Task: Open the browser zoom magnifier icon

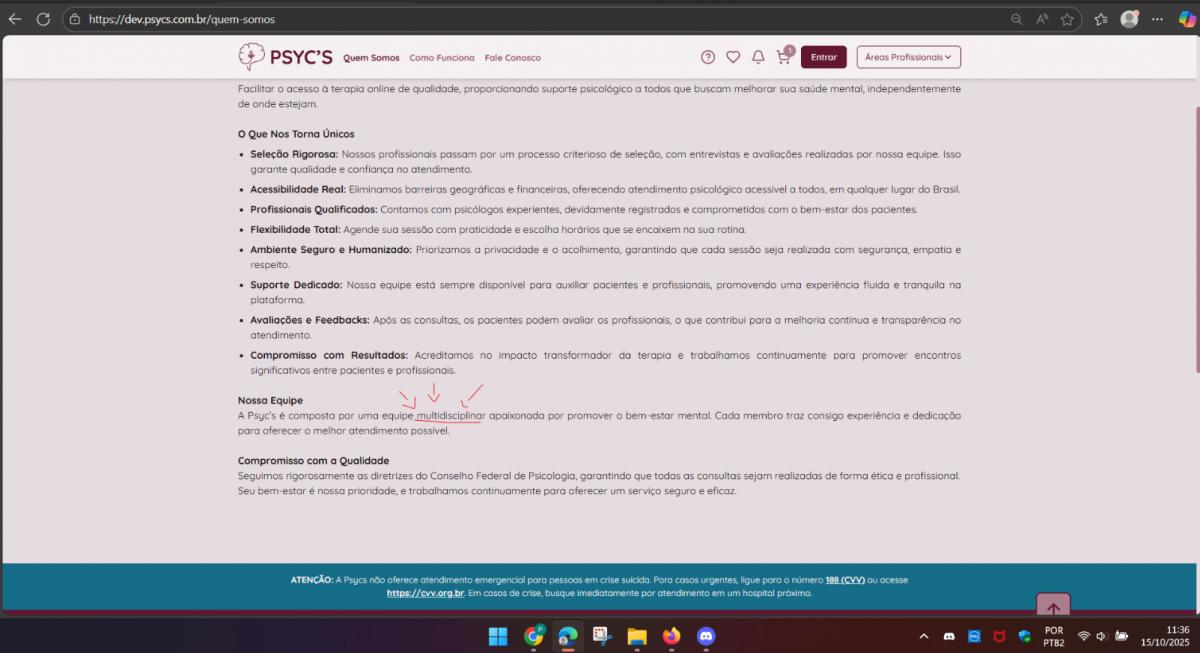Action: (x=1016, y=19)
